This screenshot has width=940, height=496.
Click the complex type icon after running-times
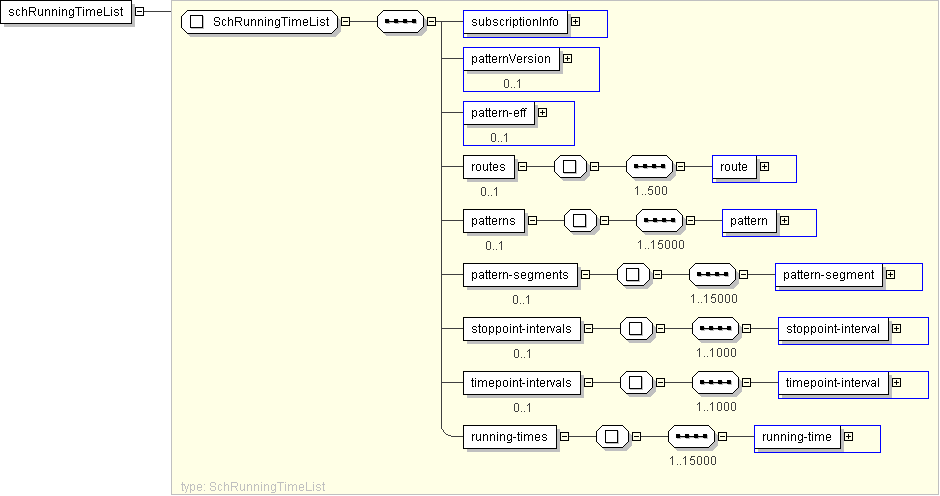611,436
